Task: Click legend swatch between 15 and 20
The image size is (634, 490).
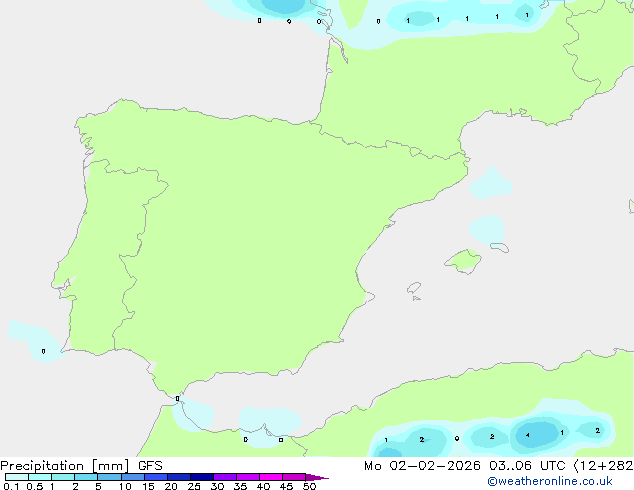Action: tap(156, 477)
